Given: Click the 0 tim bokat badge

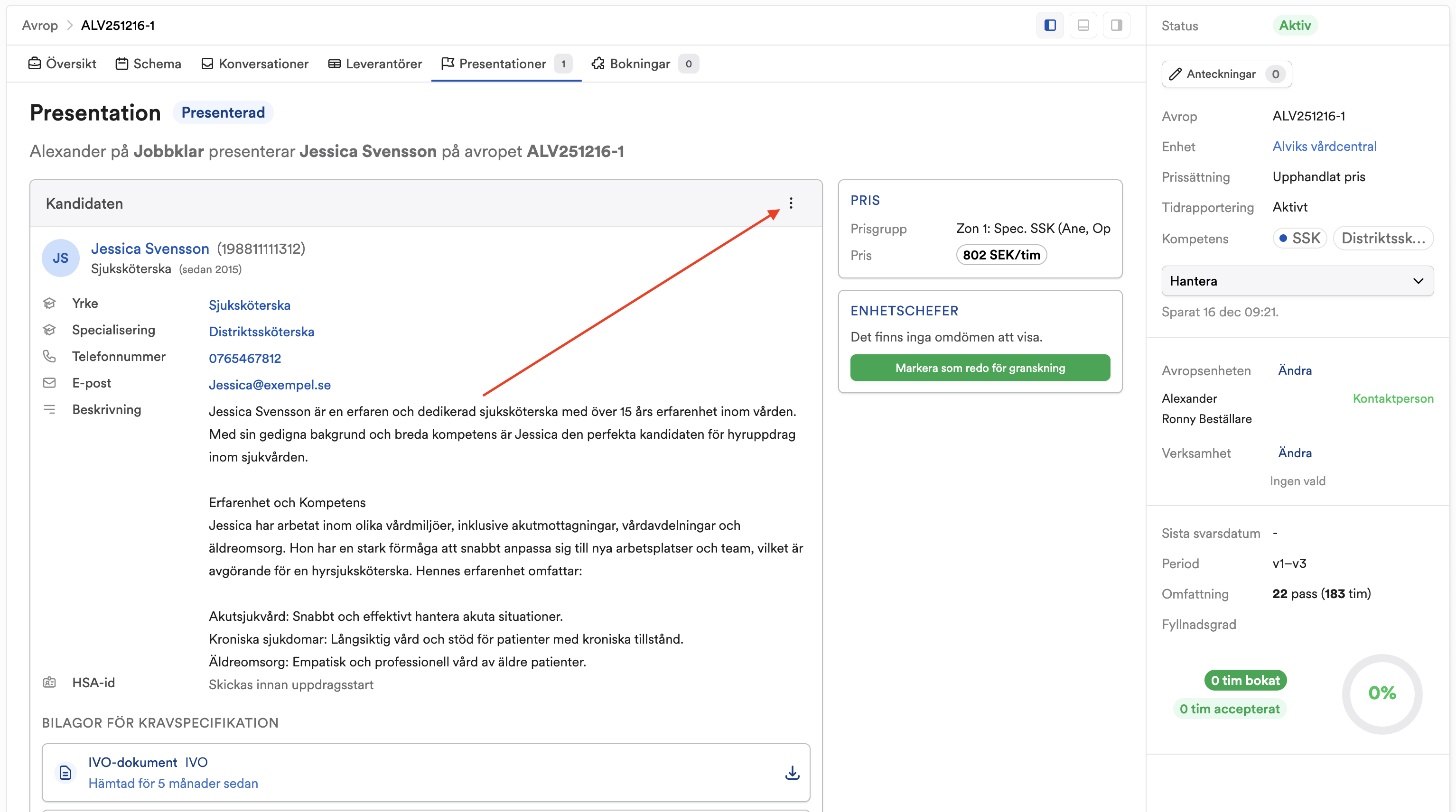Looking at the screenshot, I should click(1245, 680).
